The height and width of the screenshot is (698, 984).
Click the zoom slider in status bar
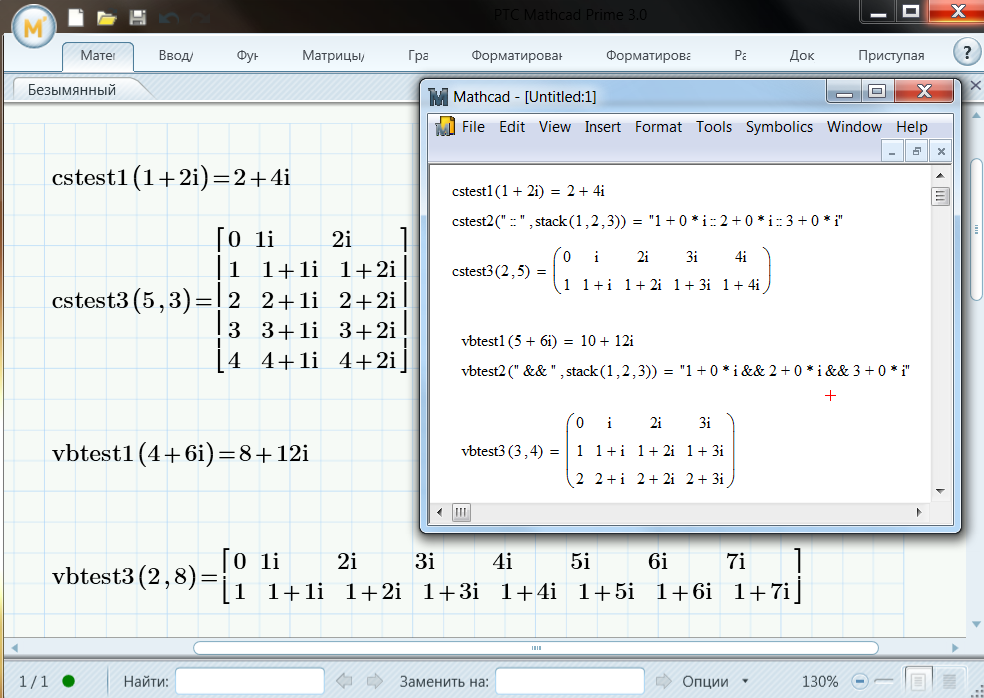click(885, 681)
